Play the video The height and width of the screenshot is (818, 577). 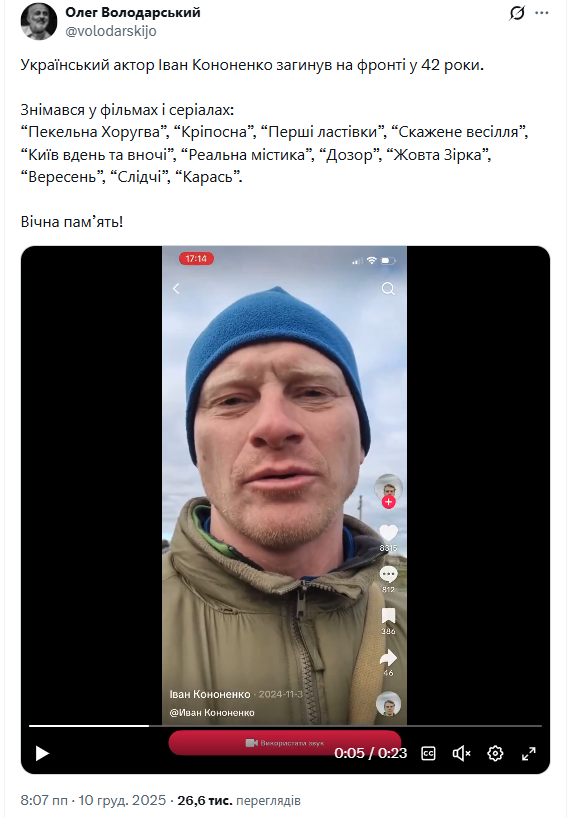pyautogui.click(x=42, y=753)
